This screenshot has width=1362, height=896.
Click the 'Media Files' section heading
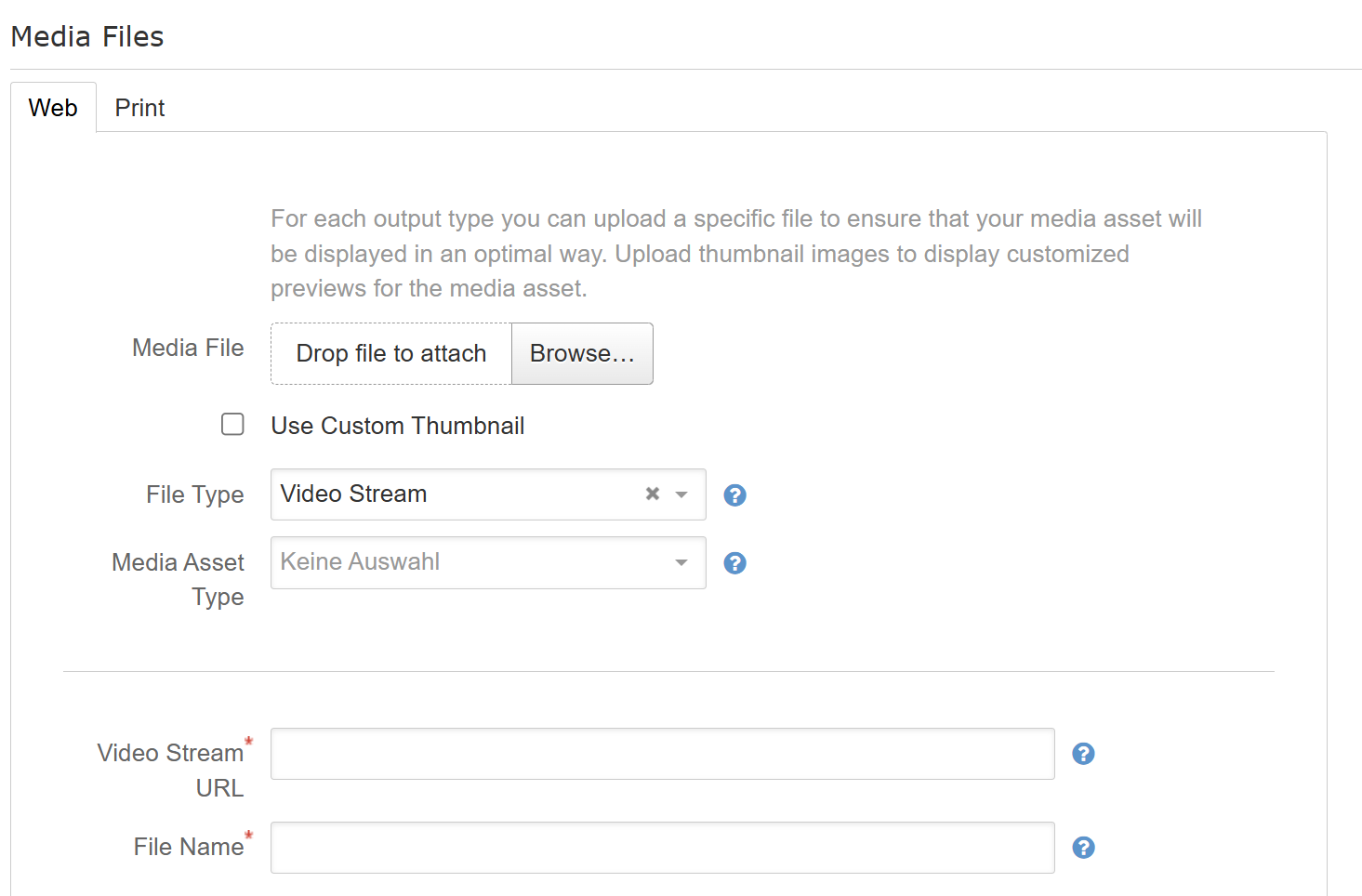87,36
